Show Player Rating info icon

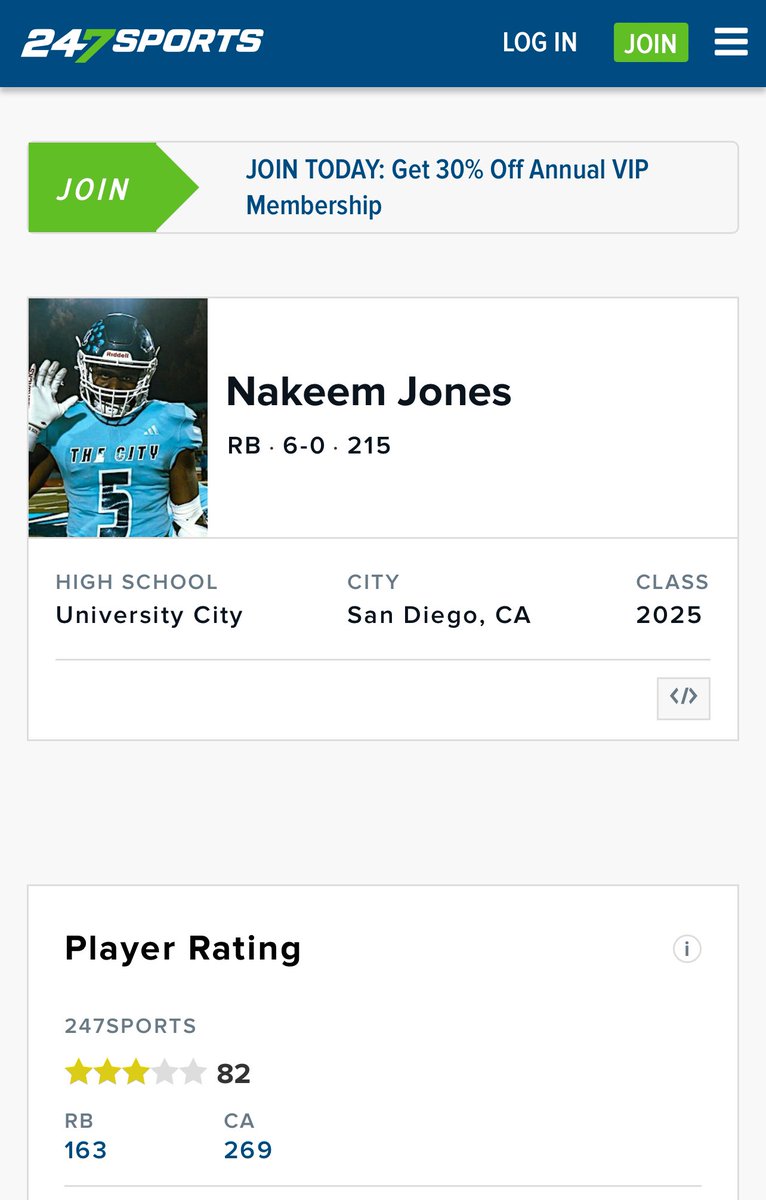point(687,948)
